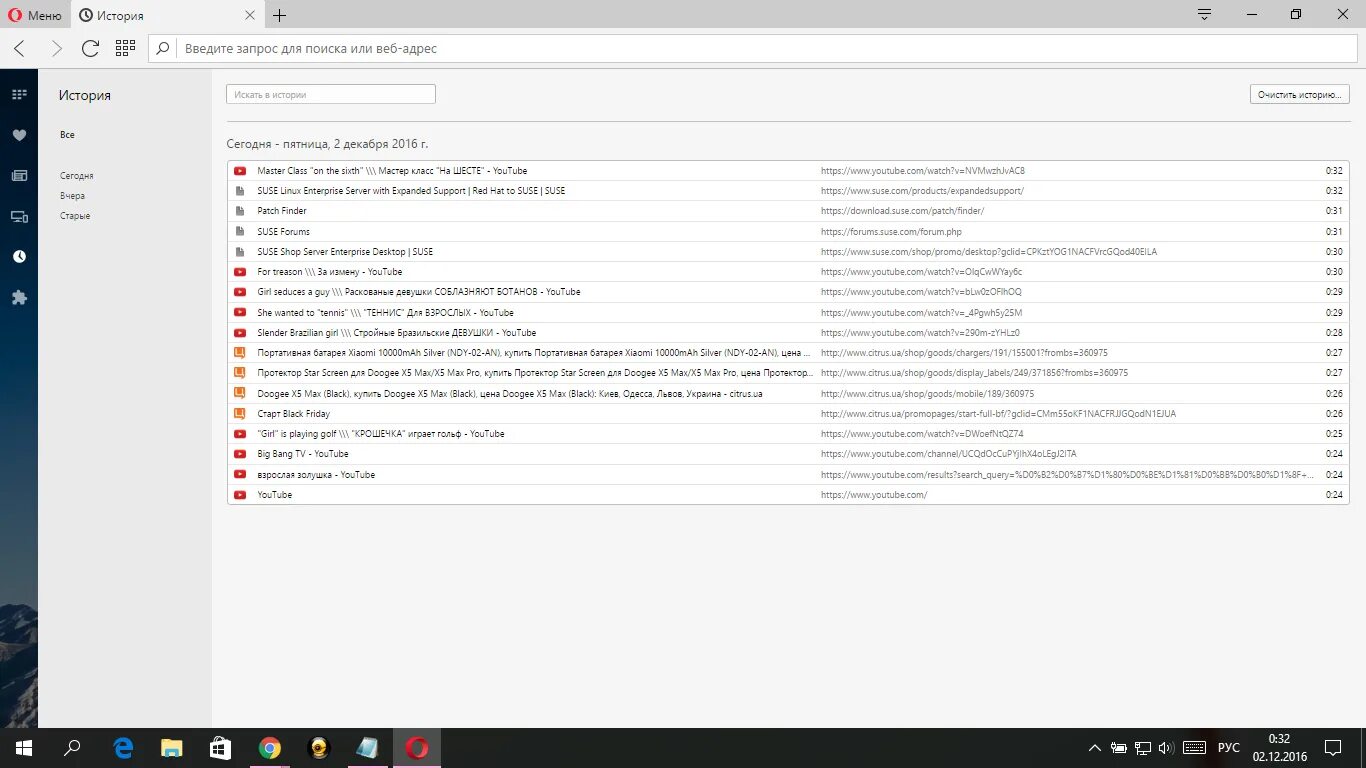
Task: Click URL https://forums.suse.com/forum.php
Action: click(891, 232)
